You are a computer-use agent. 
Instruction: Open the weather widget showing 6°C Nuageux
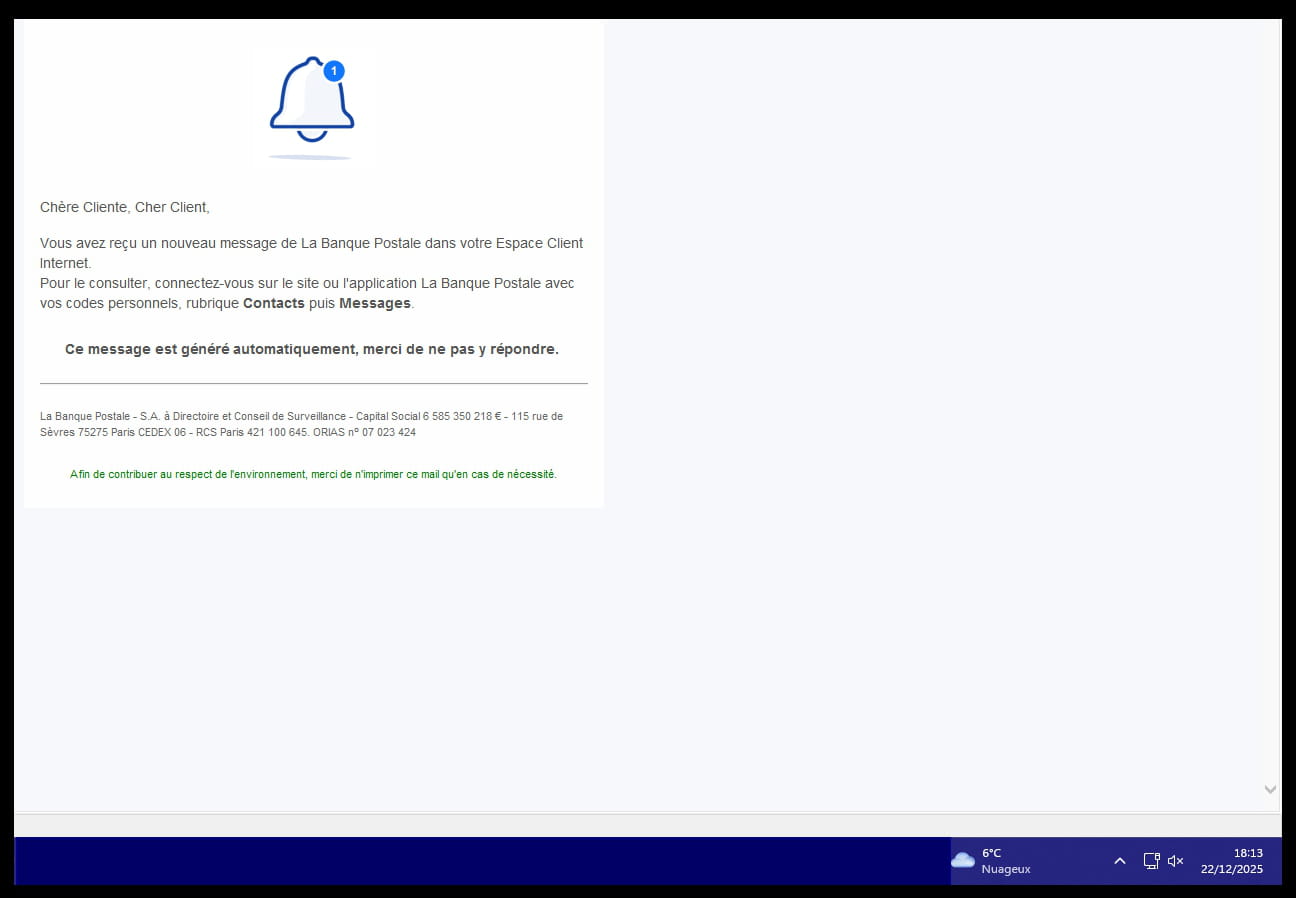pos(992,861)
